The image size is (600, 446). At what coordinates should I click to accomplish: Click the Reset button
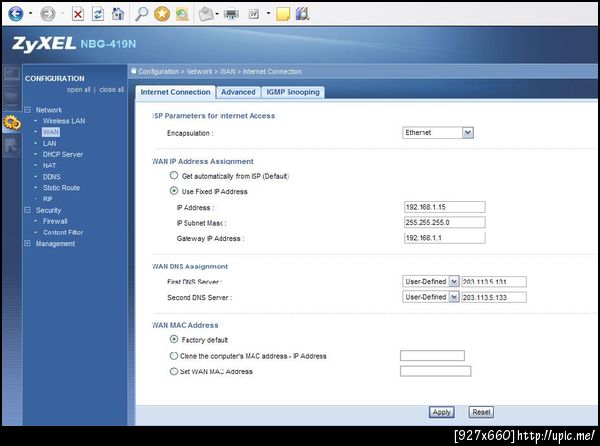tap(481, 412)
